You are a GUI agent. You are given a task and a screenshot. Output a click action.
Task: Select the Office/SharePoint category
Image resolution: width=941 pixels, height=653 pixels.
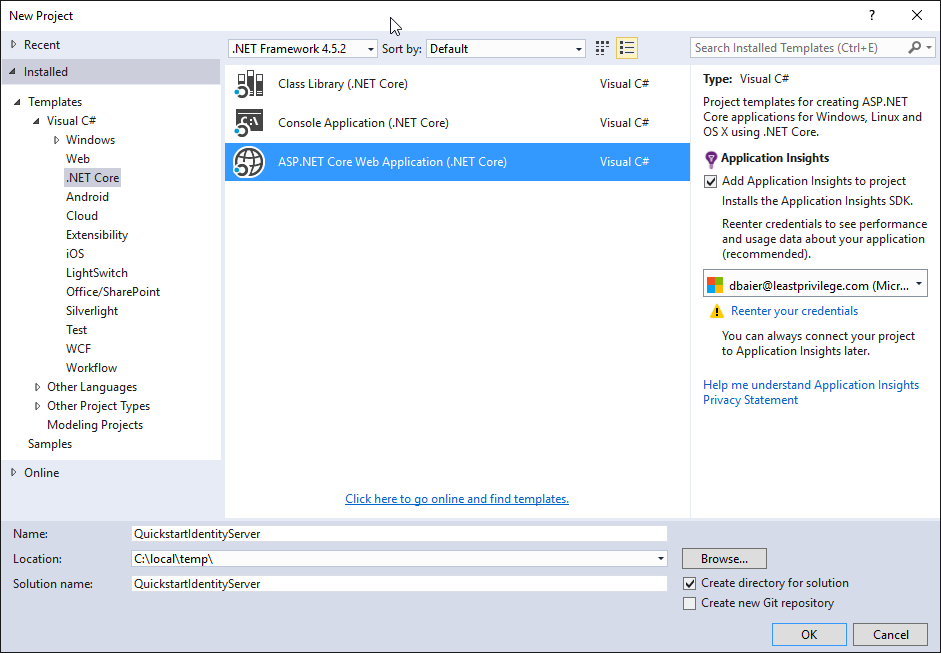113,292
